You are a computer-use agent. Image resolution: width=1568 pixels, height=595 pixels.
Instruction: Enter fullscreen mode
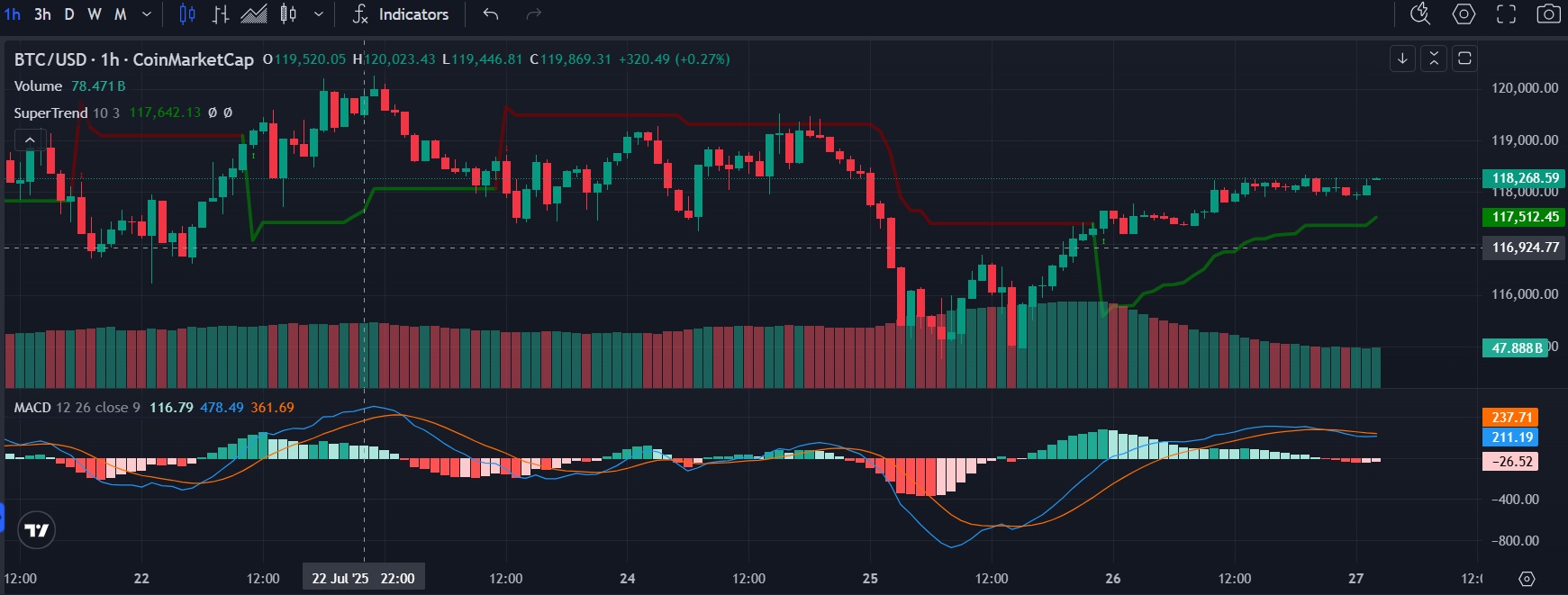click(x=1506, y=14)
